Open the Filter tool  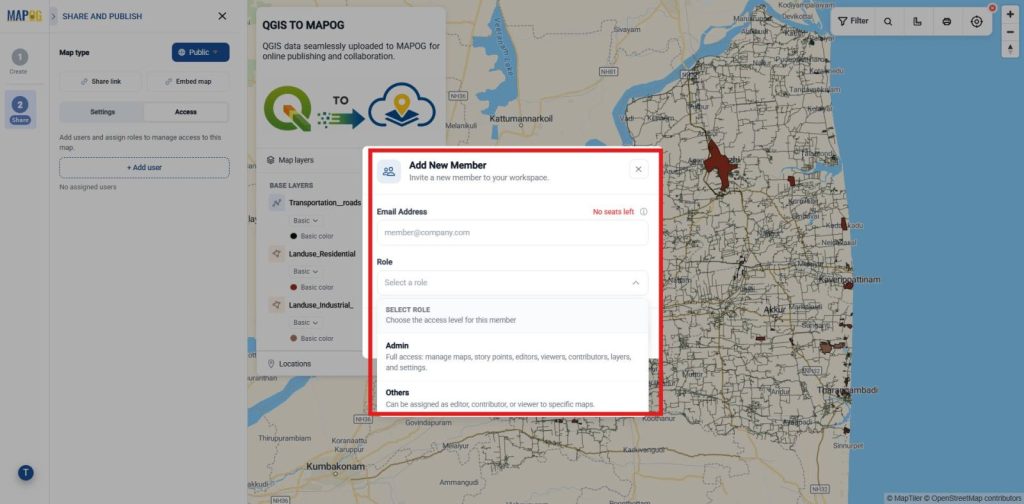click(853, 21)
